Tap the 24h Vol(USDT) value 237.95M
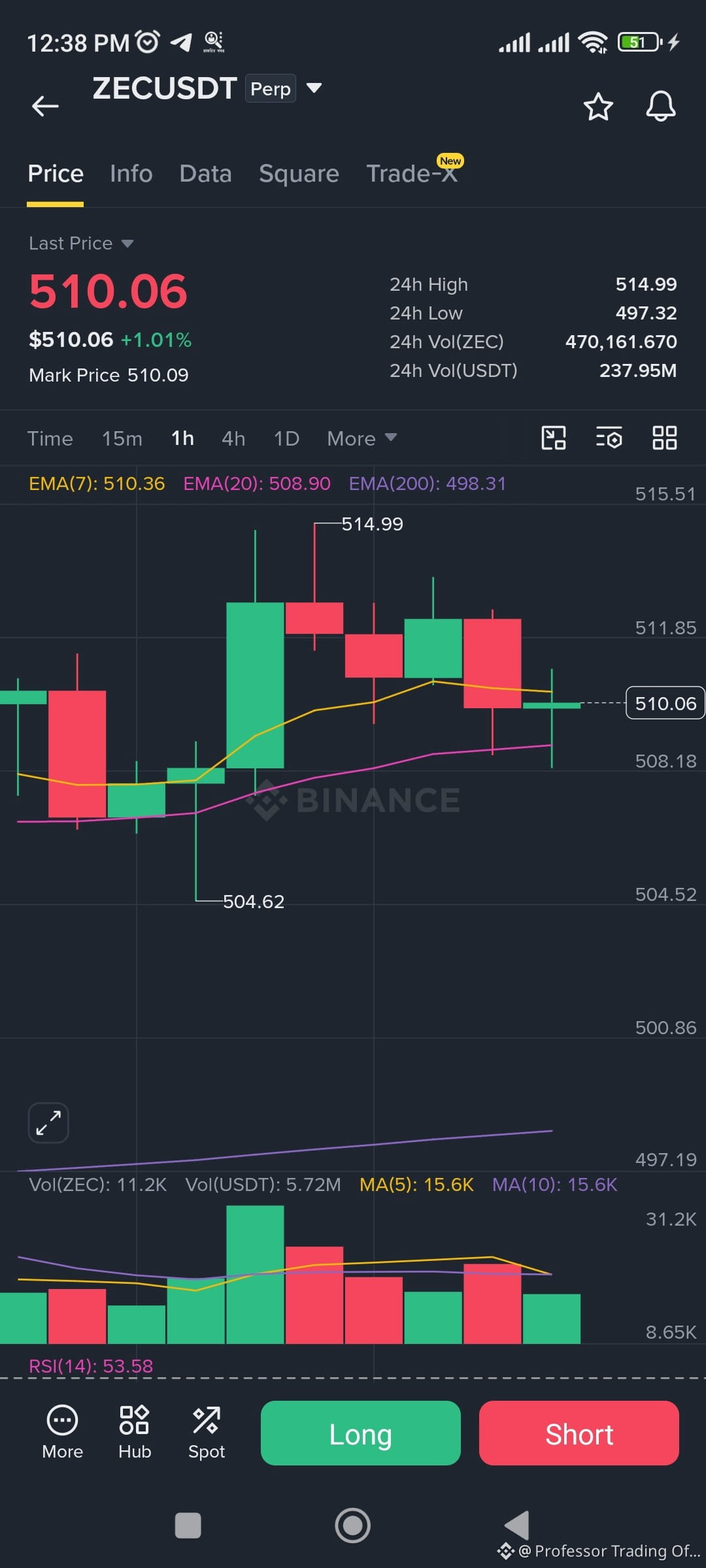706x1568 pixels. point(638,370)
